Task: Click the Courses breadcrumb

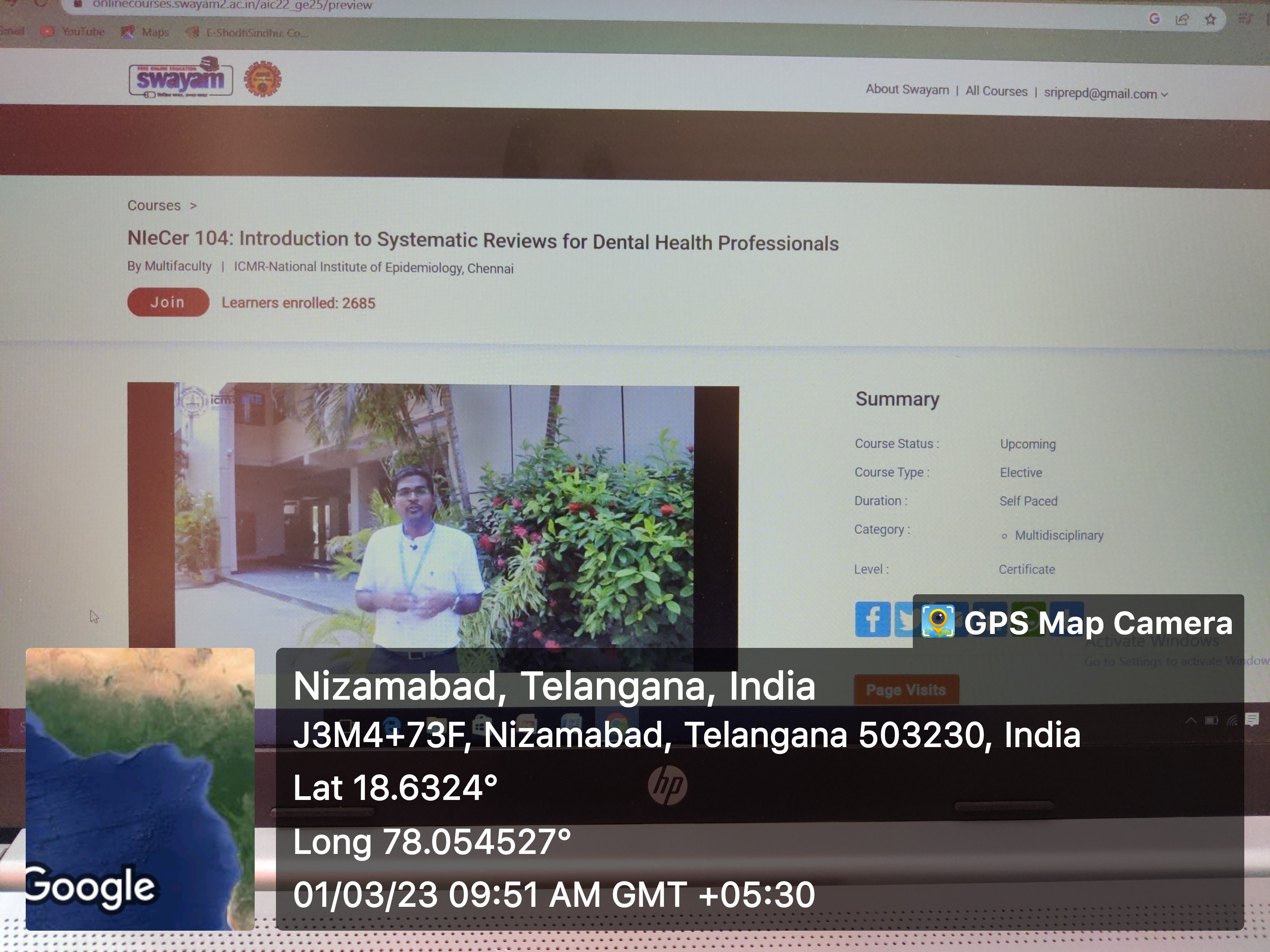Action: coord(154,205)
